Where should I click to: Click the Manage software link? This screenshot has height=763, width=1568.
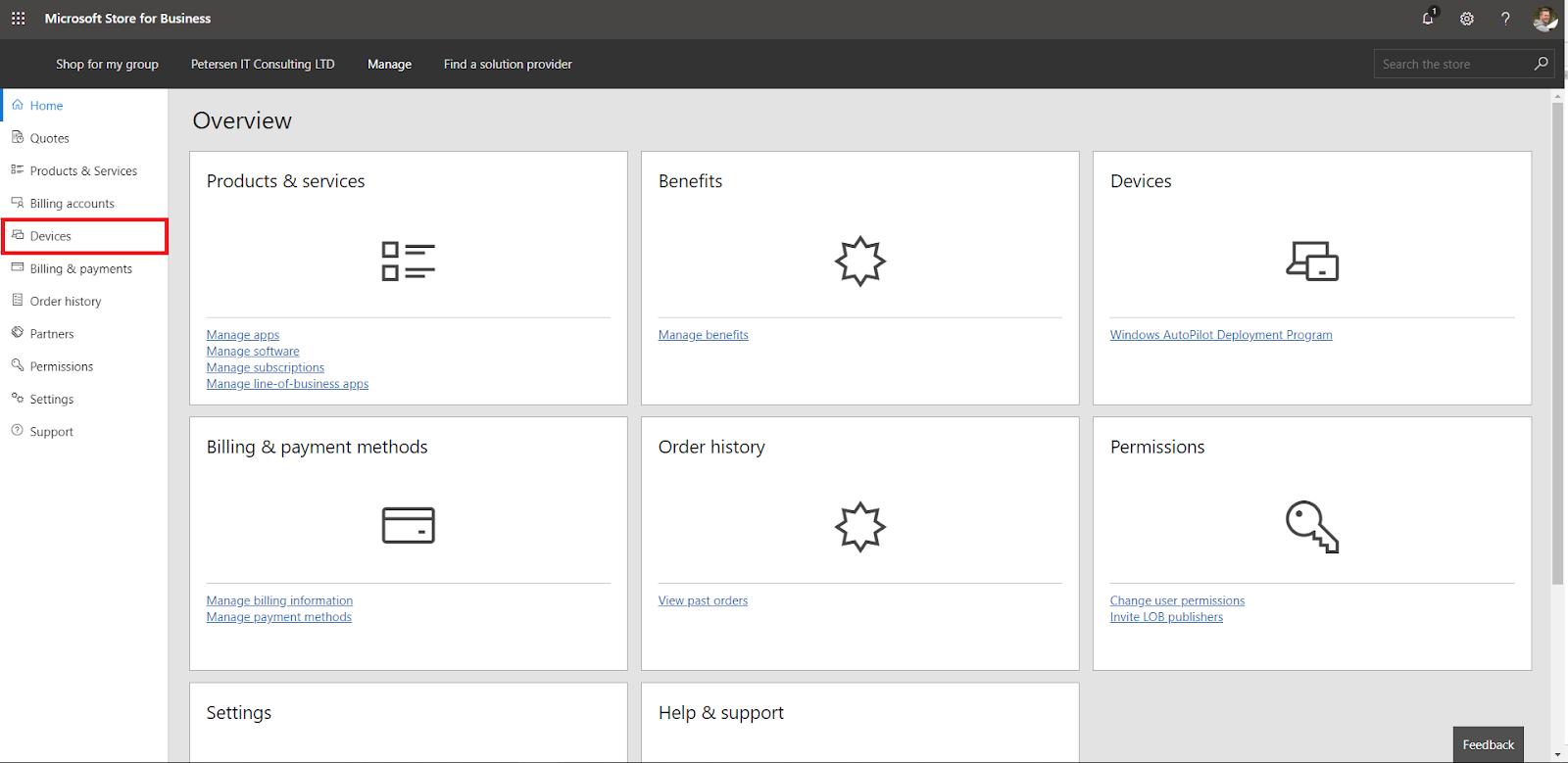[253, 352]
